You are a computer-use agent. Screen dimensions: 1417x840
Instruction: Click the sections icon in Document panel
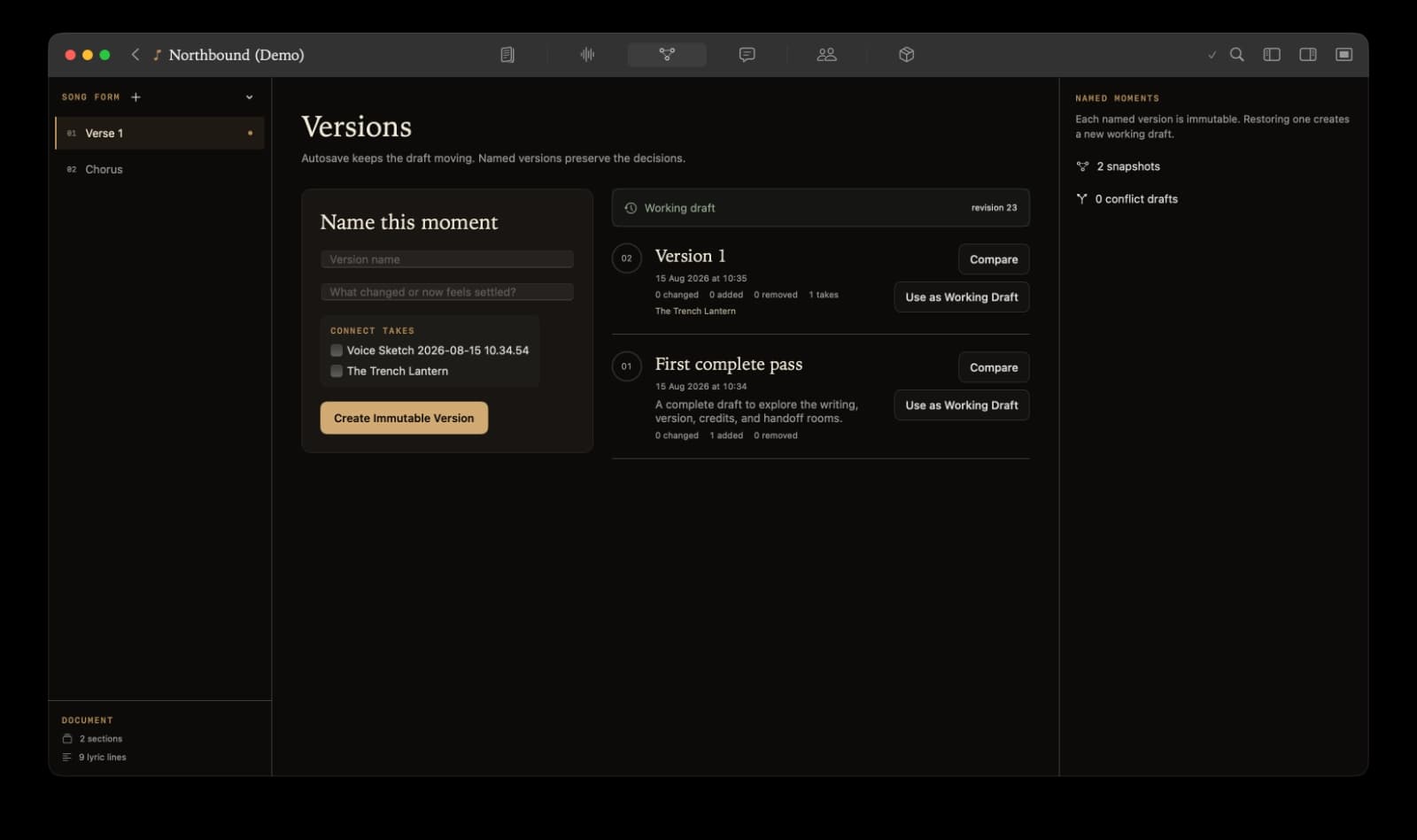(x=67, y=738)
